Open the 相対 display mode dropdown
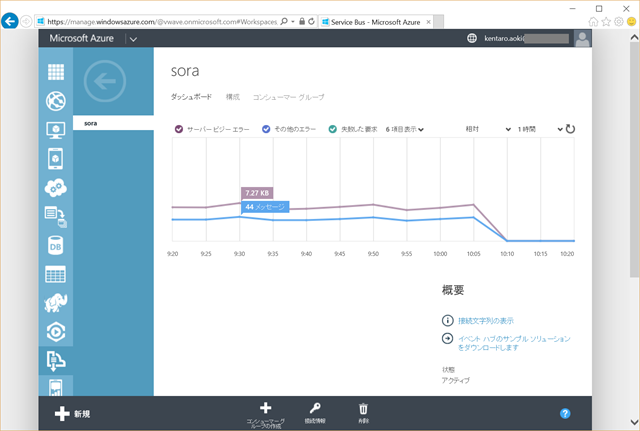The width and height of the screenshot is (640, 431). pyautogui.click(x=488, y=129)
